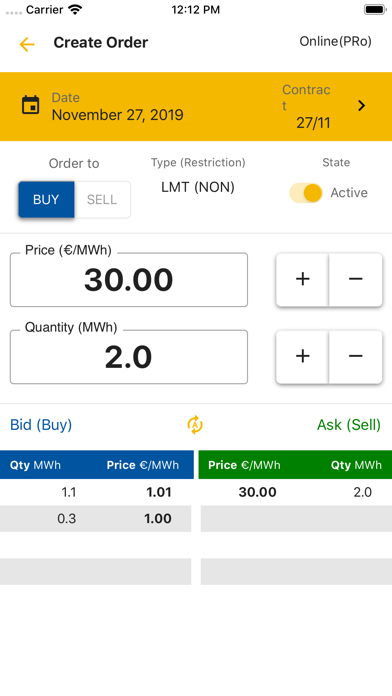This screenshot has width=392, height=696.
Task: Switch order side to SELL
Action: [x=102, y=199]
